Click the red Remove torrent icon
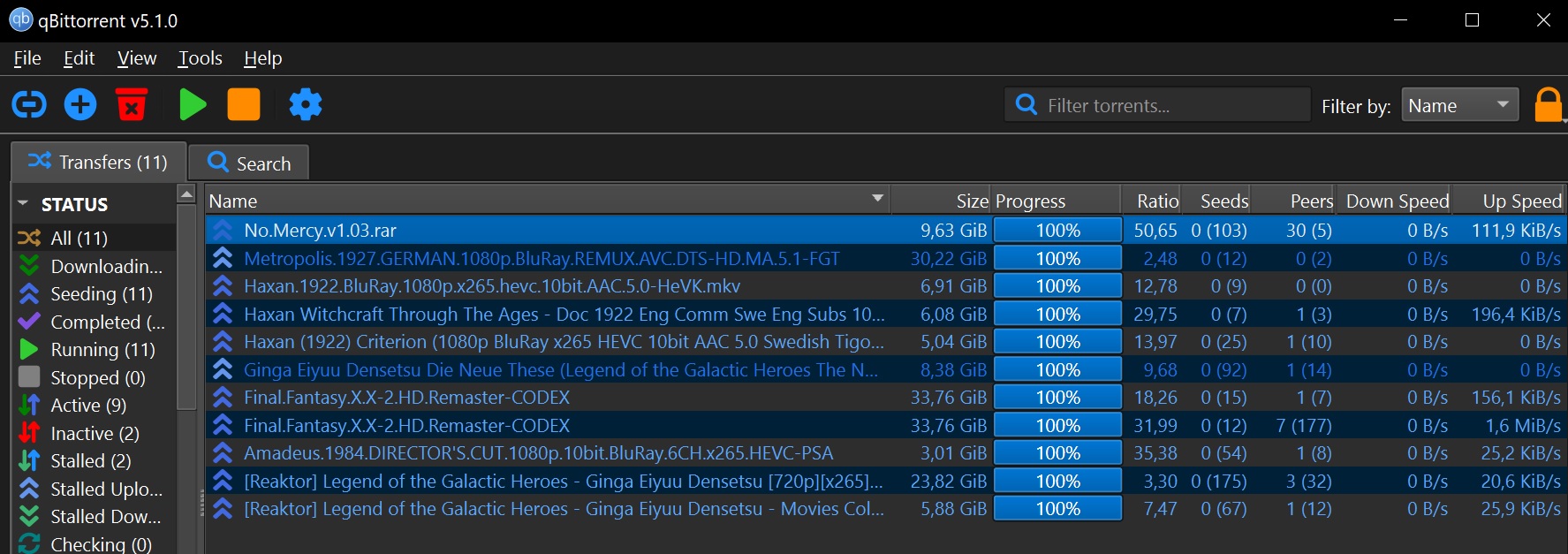This screenshot has width=1568, height=554. pos(132,104)
